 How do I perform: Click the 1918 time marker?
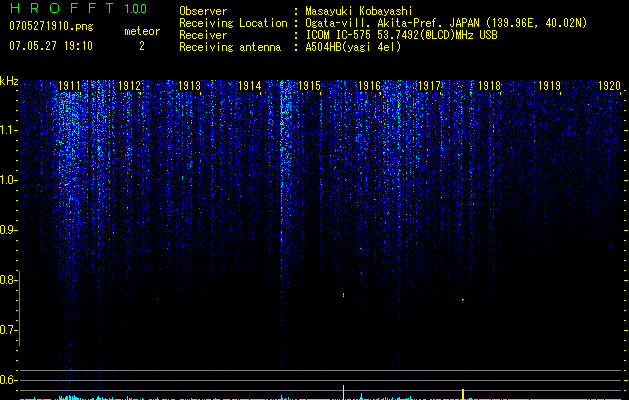(x=489, y=86)
